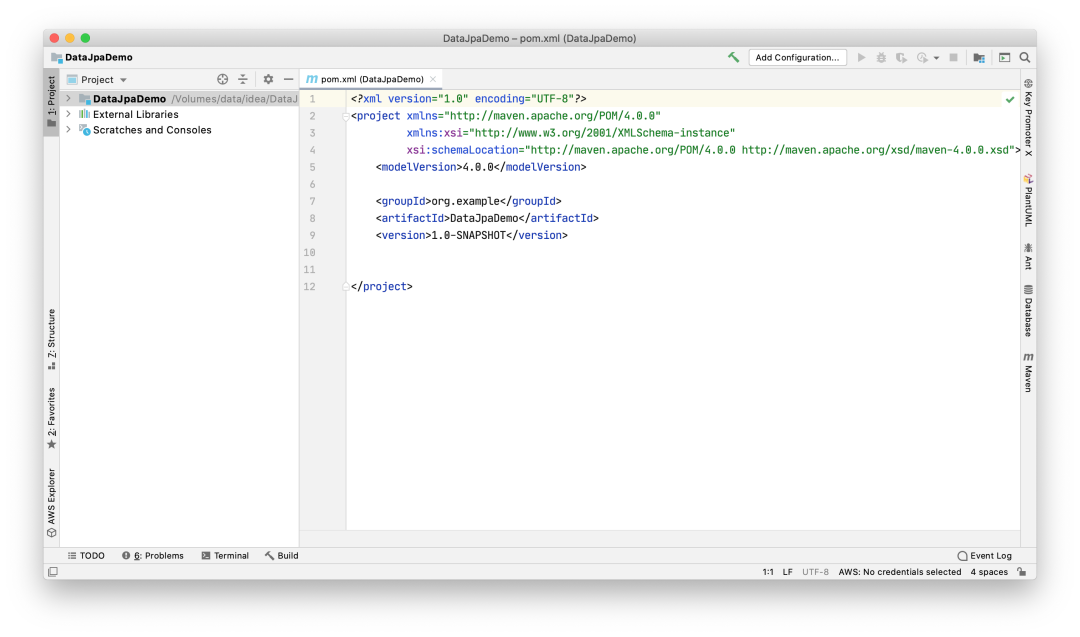Click the 1.0-SNAPSHOT version text

point(468,236)
